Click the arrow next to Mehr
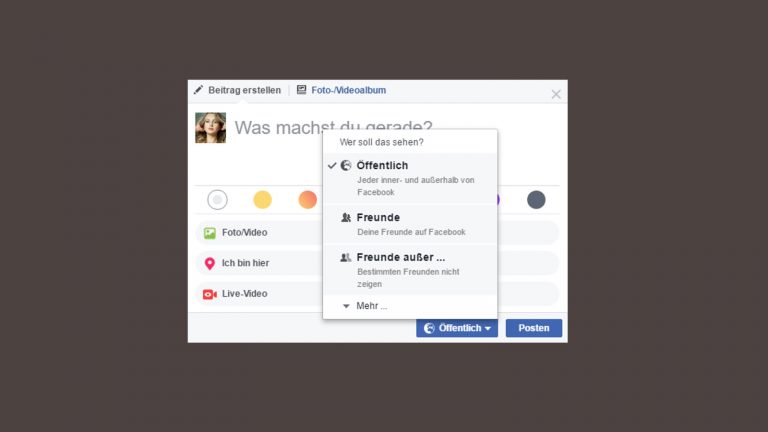Screen dimensions: 768x432 [x=346, y=306]
